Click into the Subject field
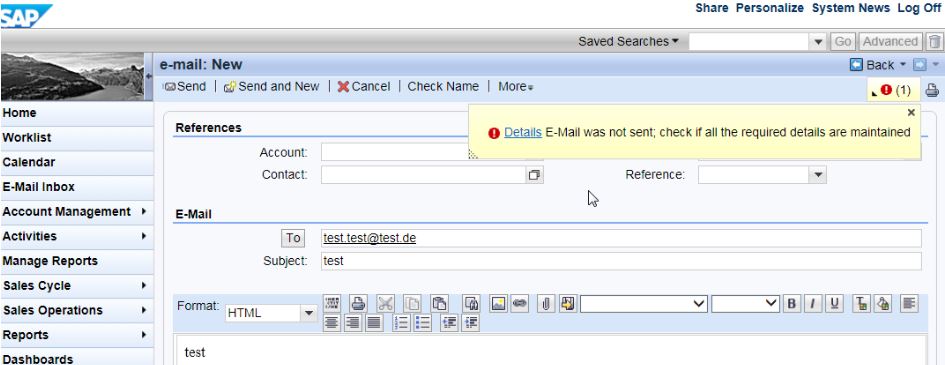Viewport: 945px width, 365px height. pyautogui.click(x=621, y=261)
